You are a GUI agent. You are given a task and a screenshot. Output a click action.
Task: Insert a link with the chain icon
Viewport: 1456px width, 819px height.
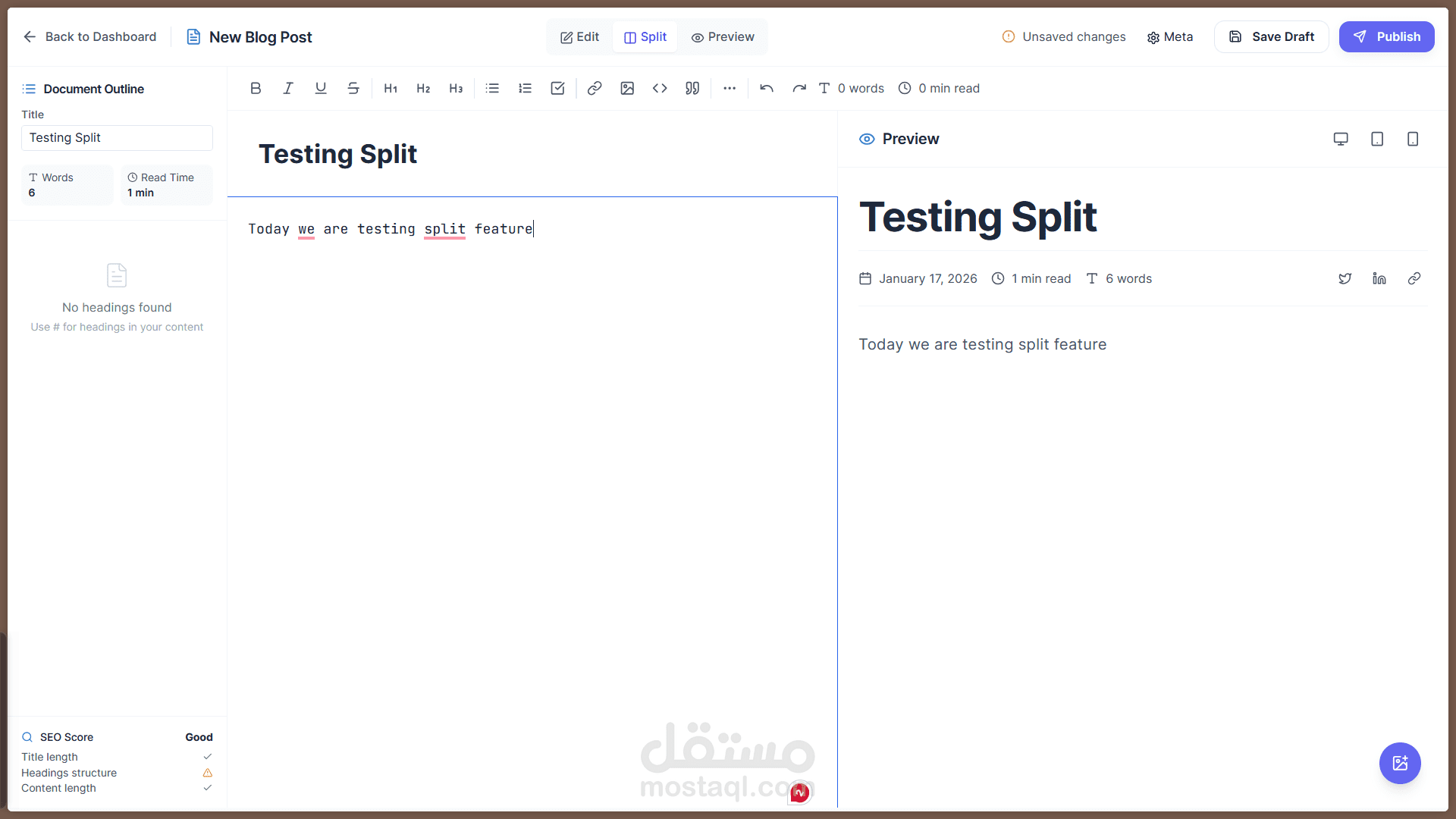coord(595,88)
